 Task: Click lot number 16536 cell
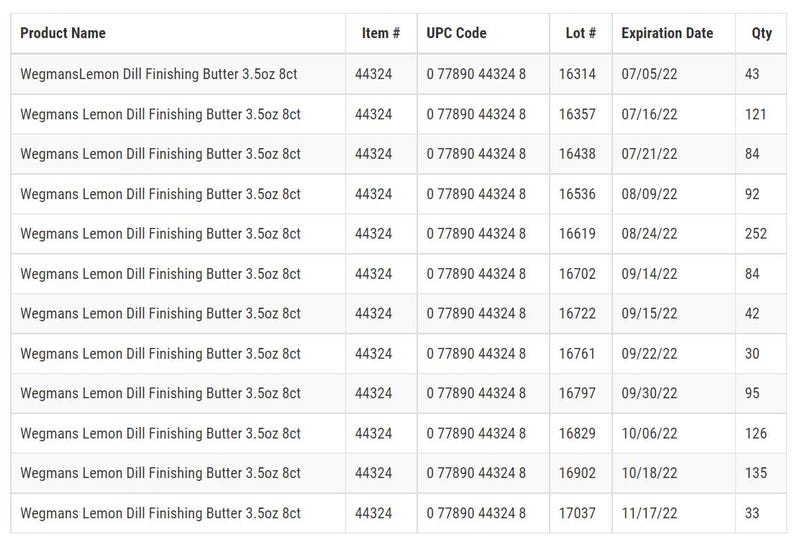[577, 194]
